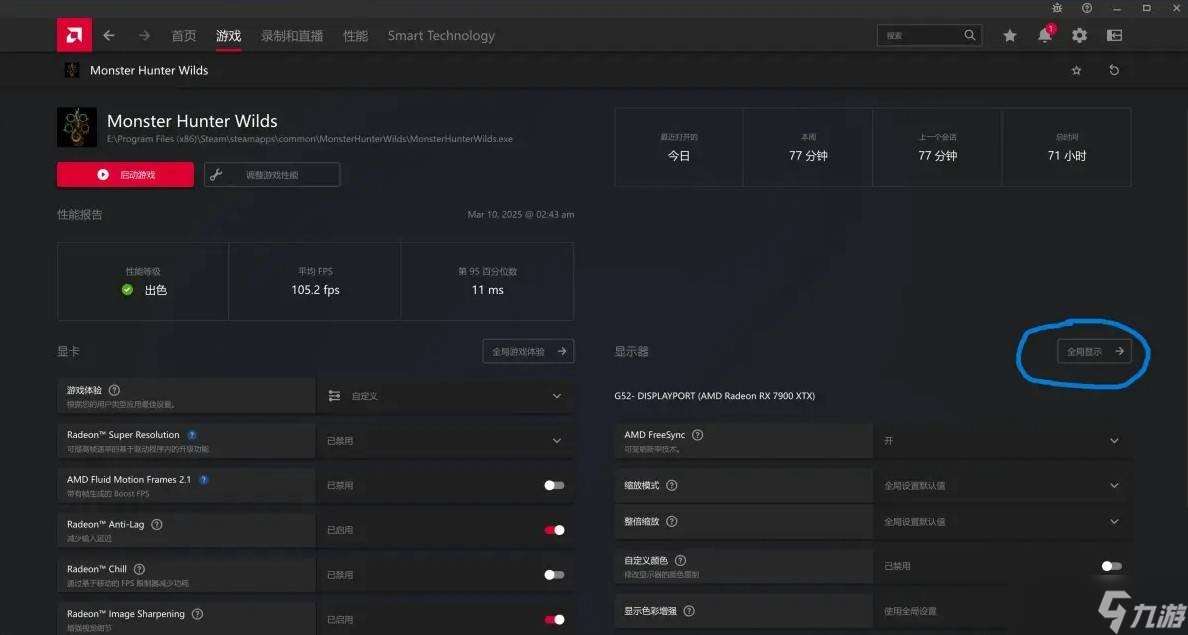1188x635 pixels.
Task: Open favorites star in top bar
Action: [x=1009, y=36]
